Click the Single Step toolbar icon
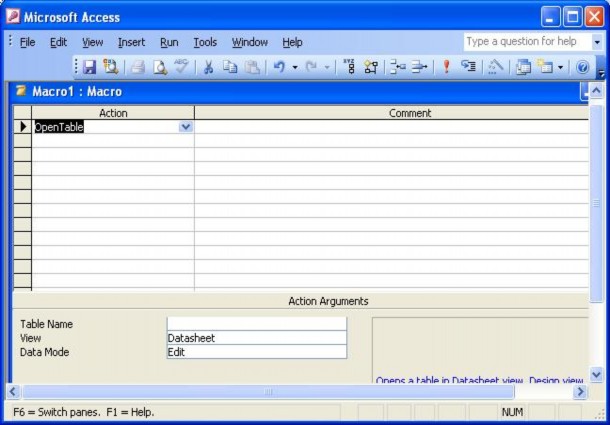This screenshot has width=610, height=425. pos(468,66)
